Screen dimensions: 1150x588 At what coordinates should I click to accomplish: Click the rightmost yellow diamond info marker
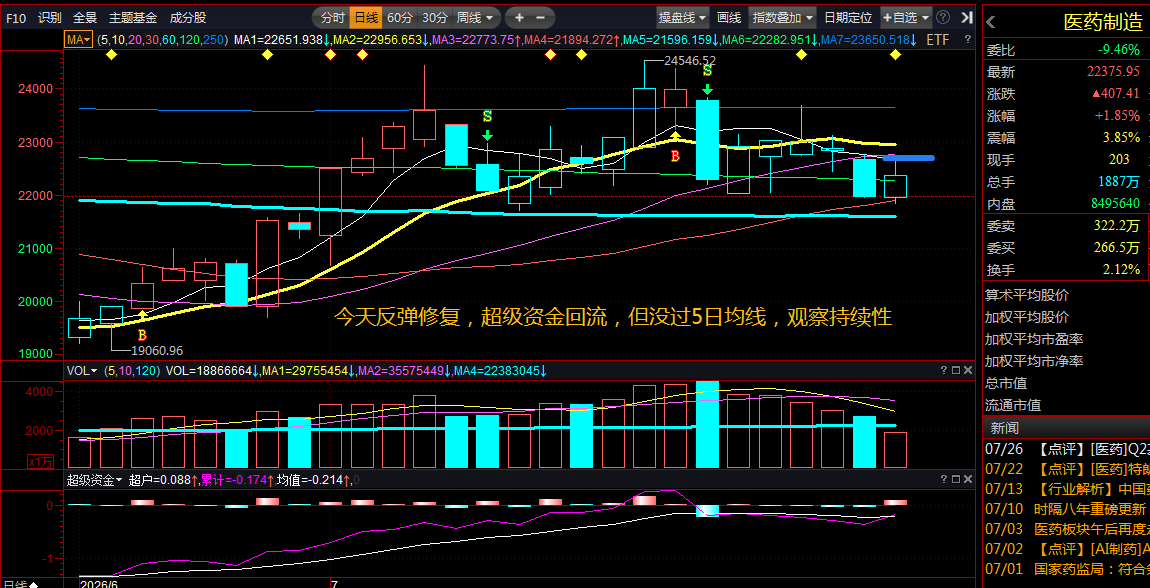pyautogui.click(x=896, y=55)
